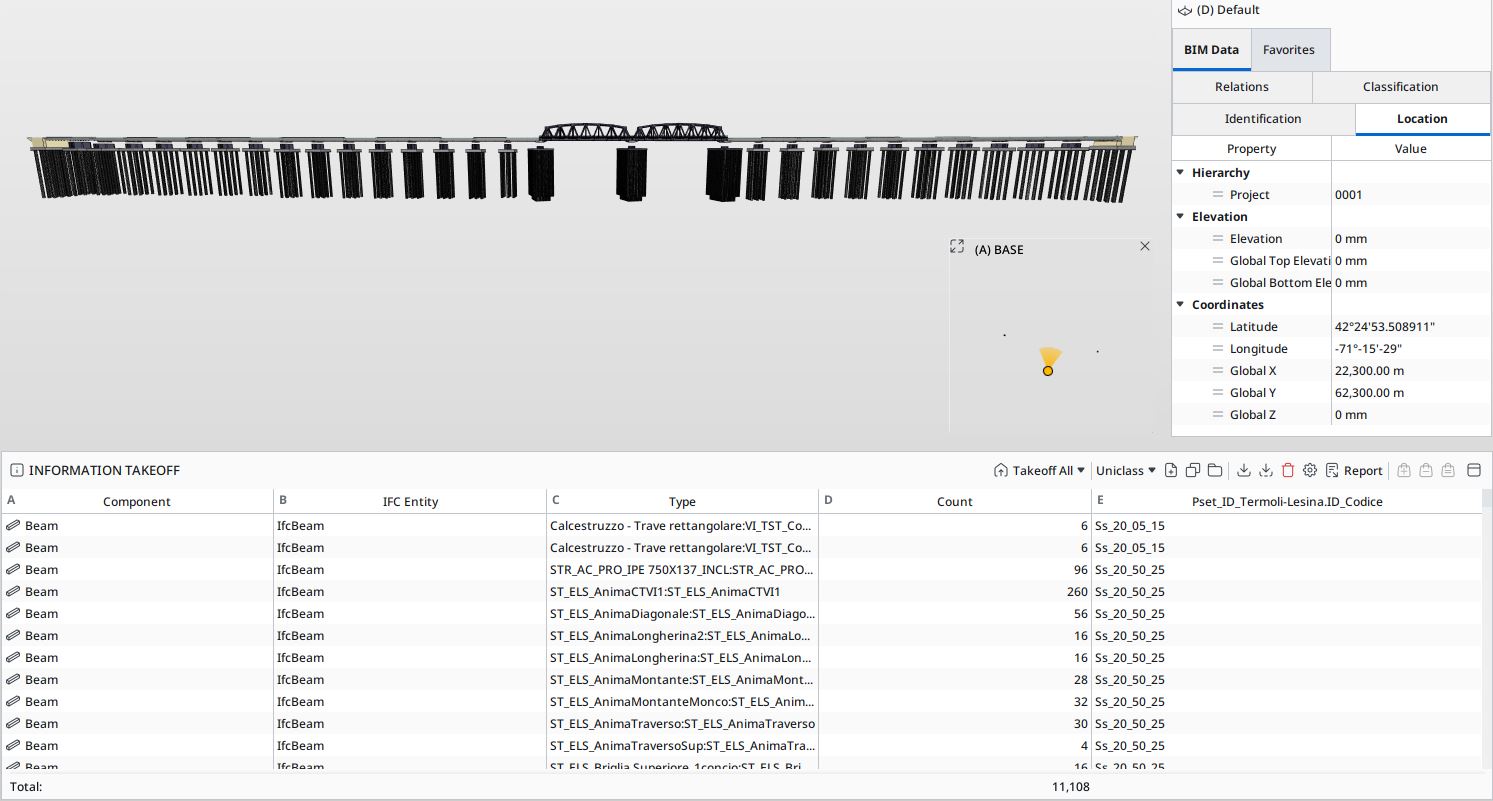Click the Report button

[x=1354, y=471]
